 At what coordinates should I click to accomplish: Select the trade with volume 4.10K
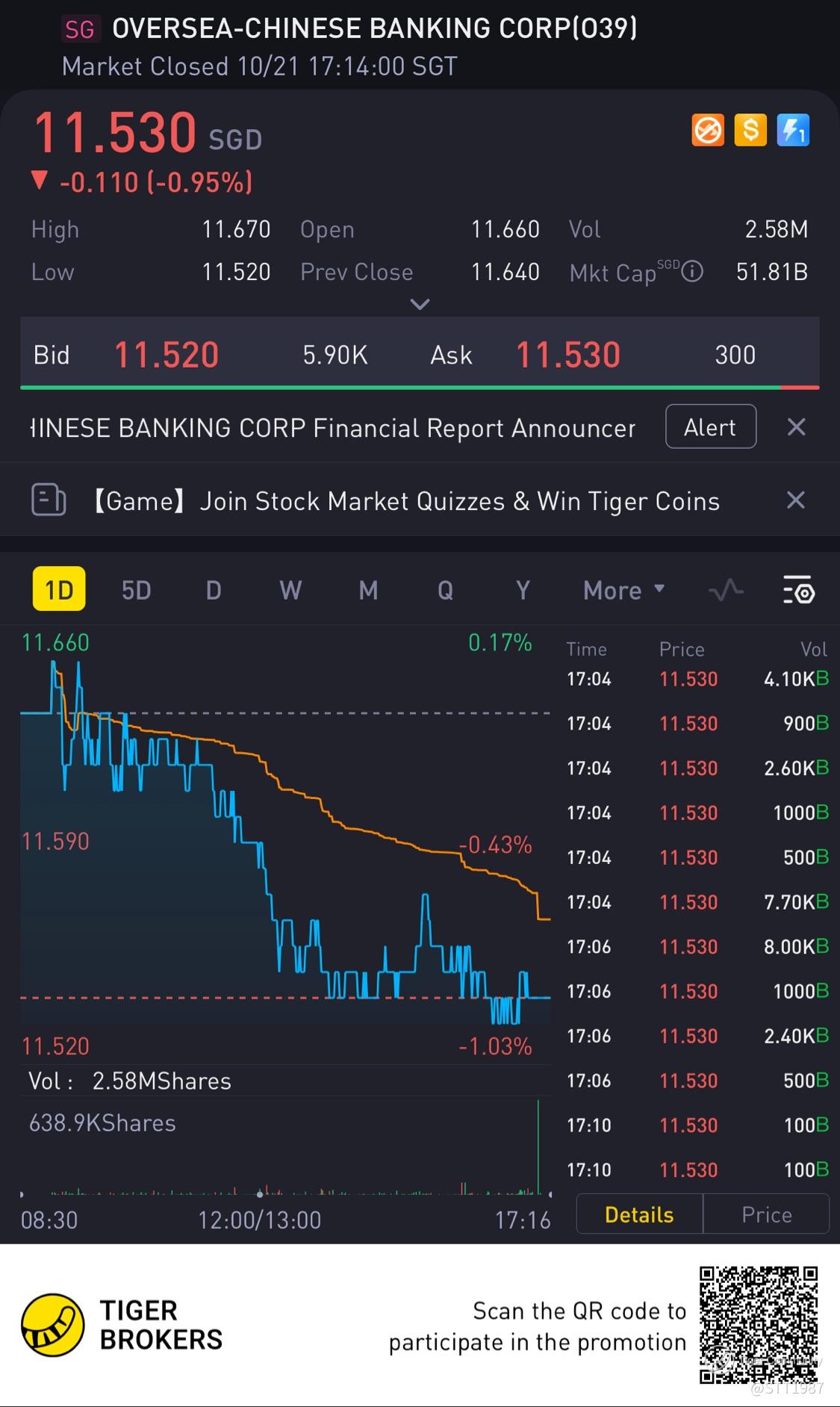[x=697, y=679]
